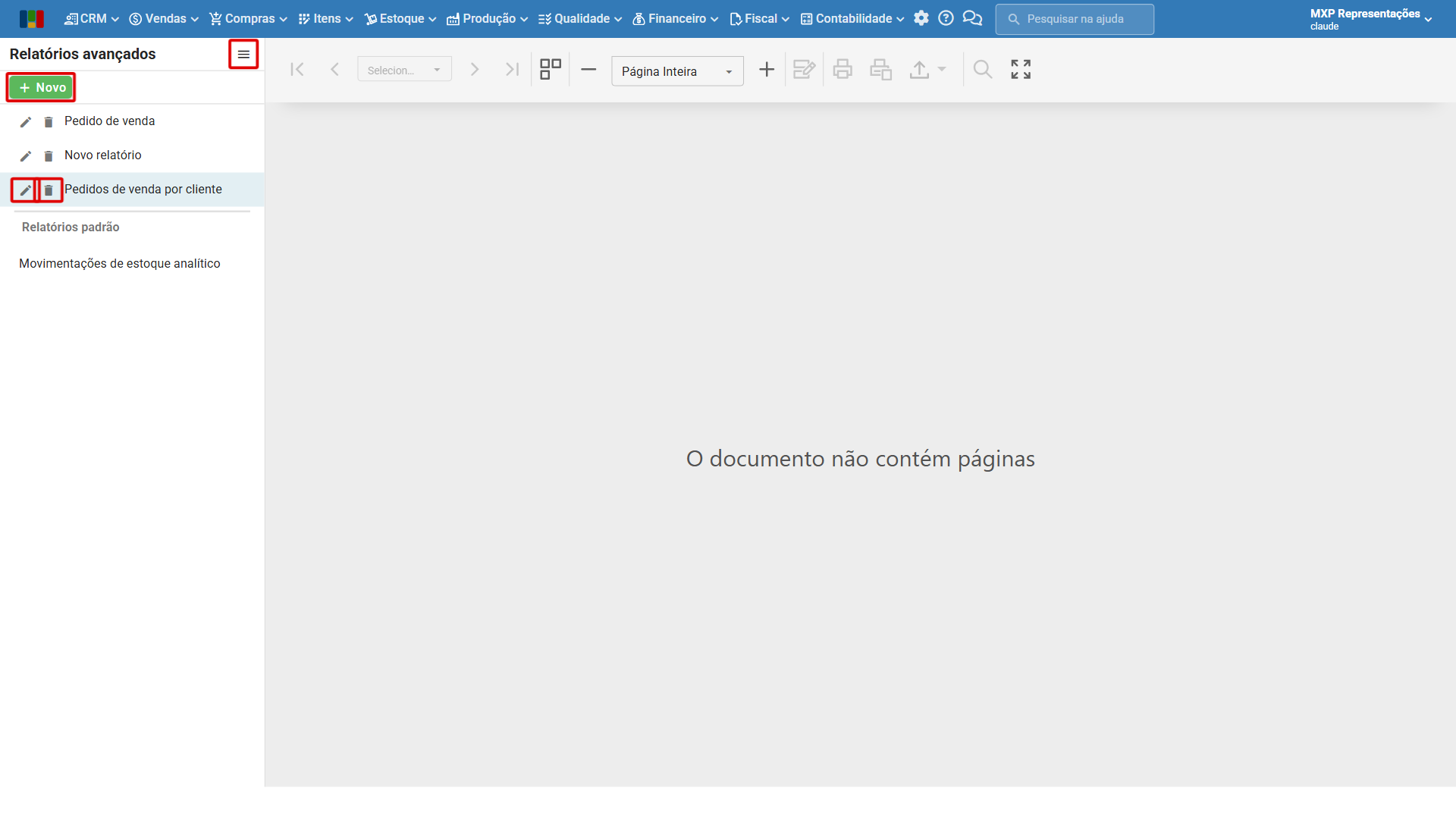Open the Itens menu
Image resolution: width=1456 pixels, height=819 pixels.
tap(325, 19)
